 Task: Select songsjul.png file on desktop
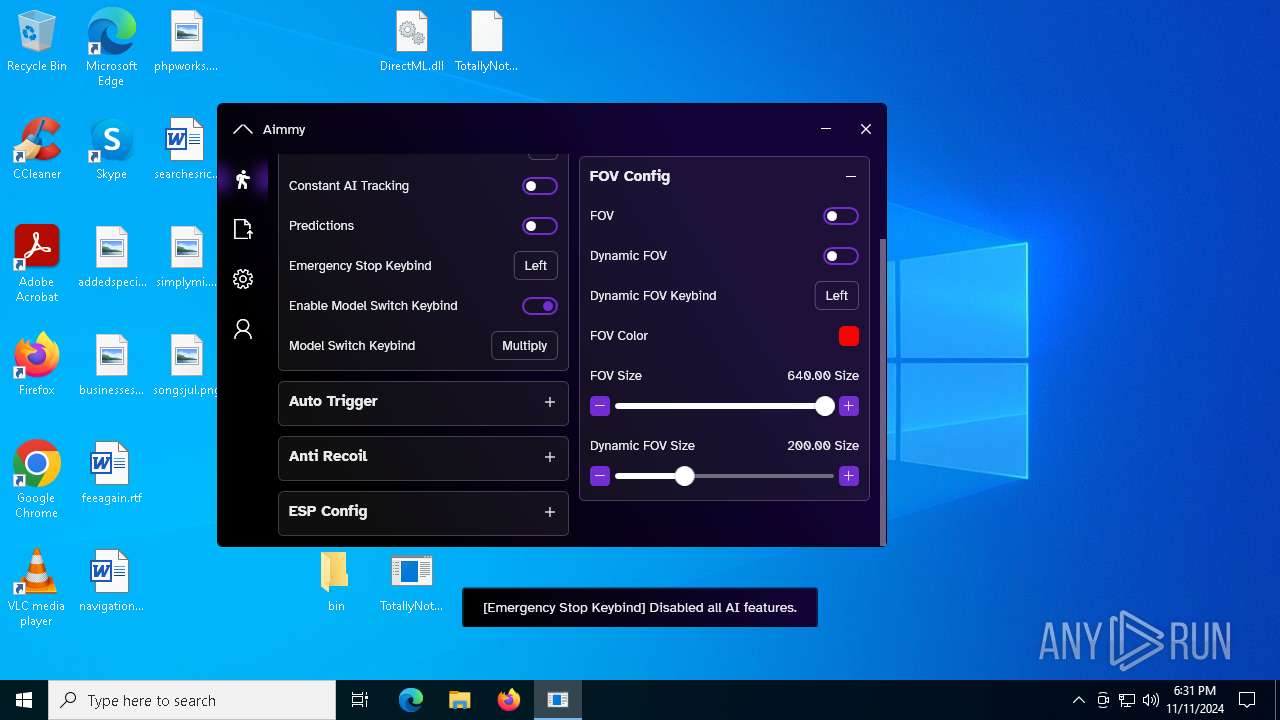click(186, 365)
